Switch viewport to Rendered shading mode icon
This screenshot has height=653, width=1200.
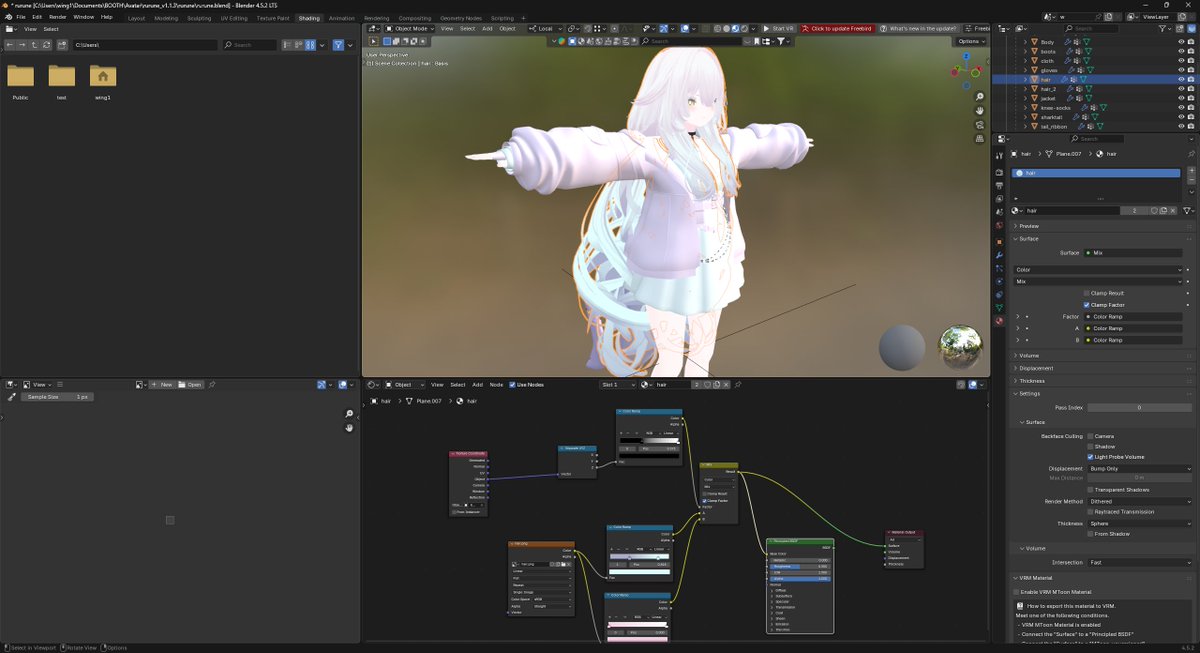tap(744, 28)
